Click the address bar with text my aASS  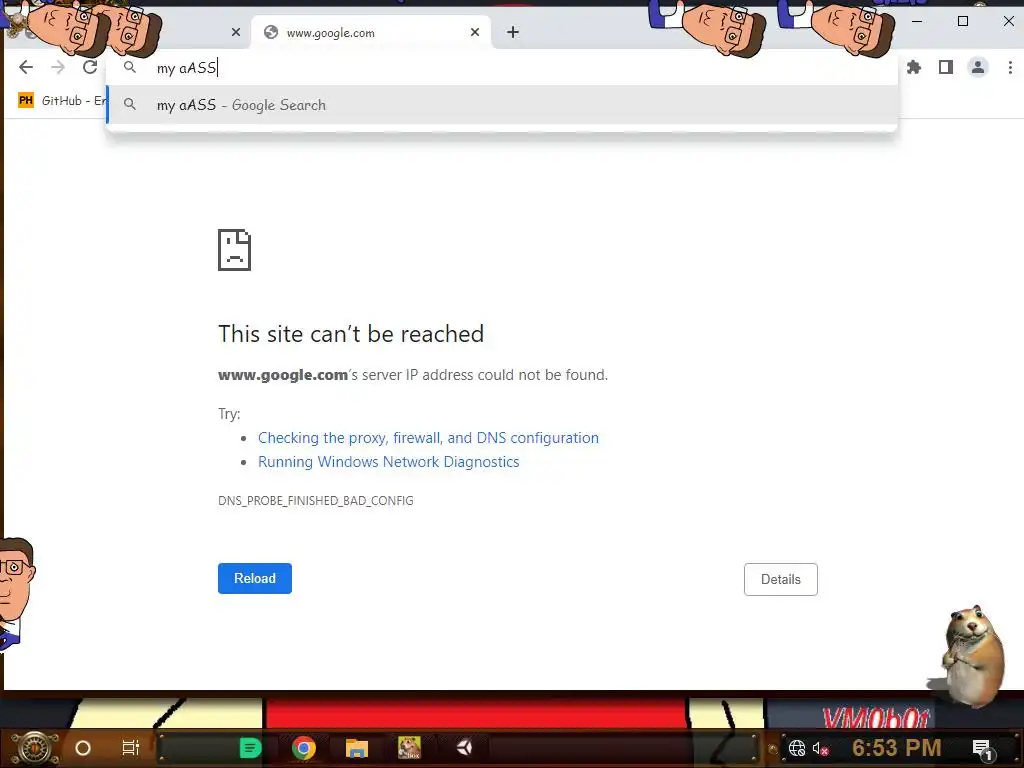[502, 67]
